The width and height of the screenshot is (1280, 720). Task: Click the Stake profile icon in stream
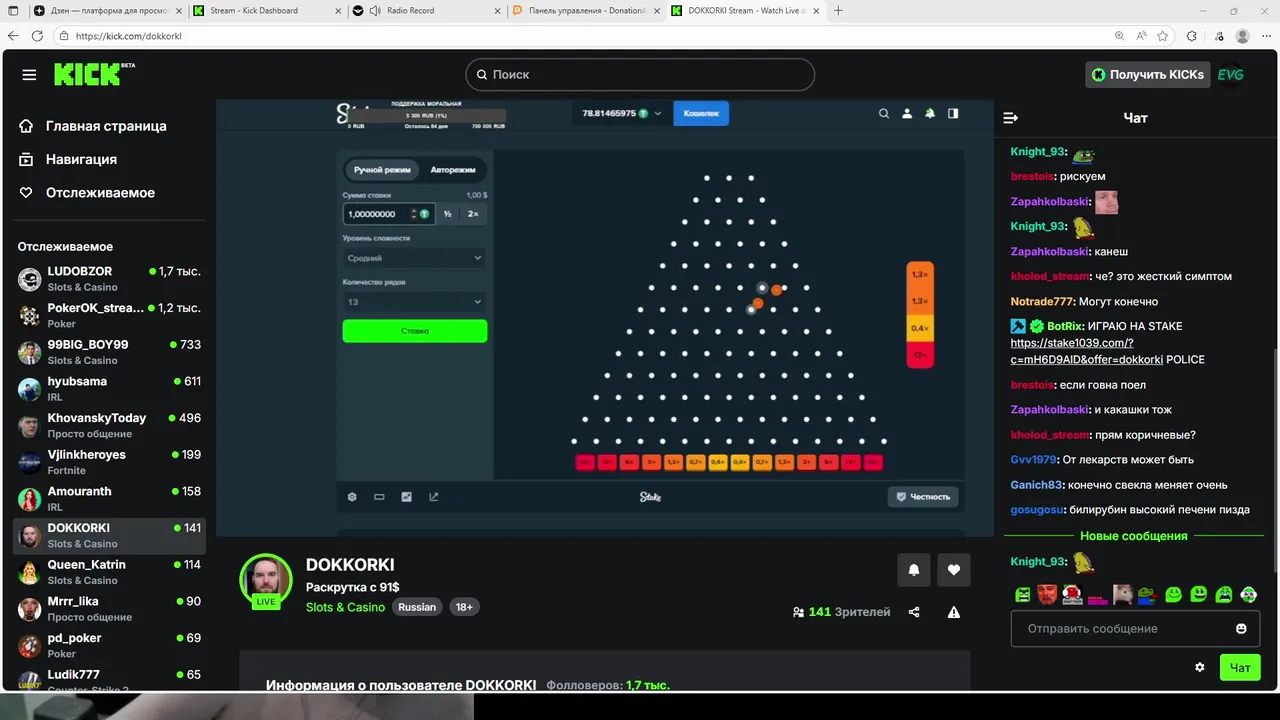tap(907, 114)
